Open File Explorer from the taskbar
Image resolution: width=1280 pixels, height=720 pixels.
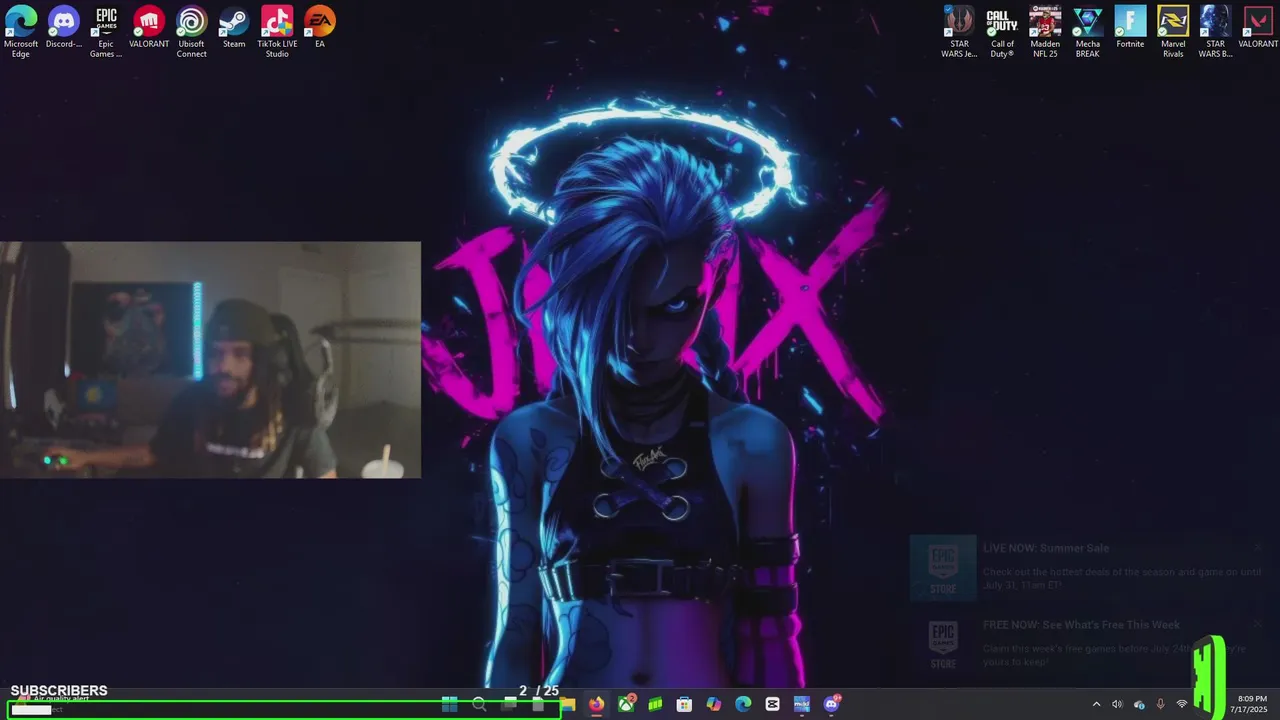[x=567, y=705]
